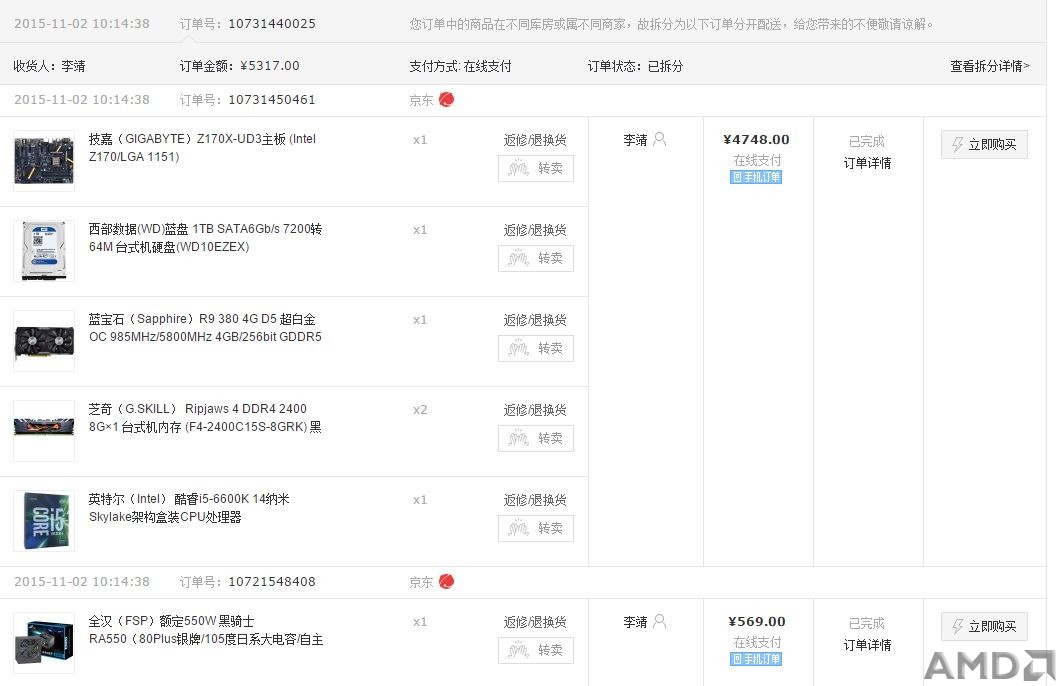Open the Intel Core i5-6600K CPU thumbnail
The height and width of the screenshot is (686, 1061).
[x=44, y=521]
